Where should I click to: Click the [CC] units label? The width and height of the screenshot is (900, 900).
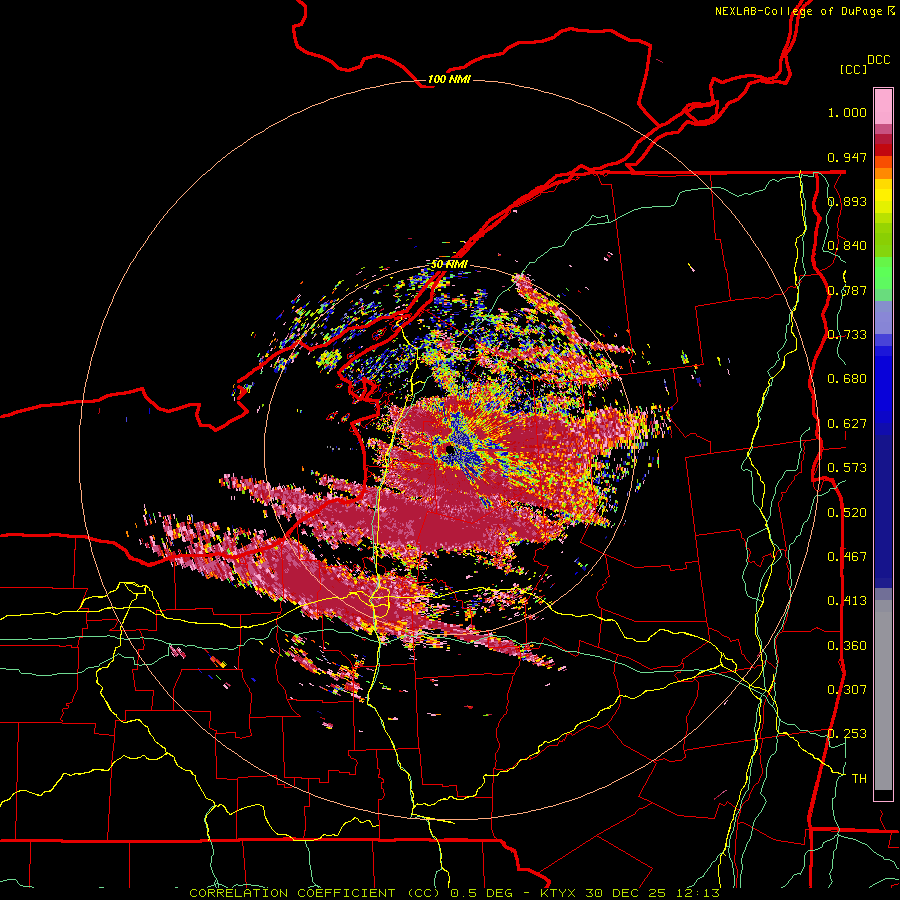pyautogui.click(x=853, y=69)
